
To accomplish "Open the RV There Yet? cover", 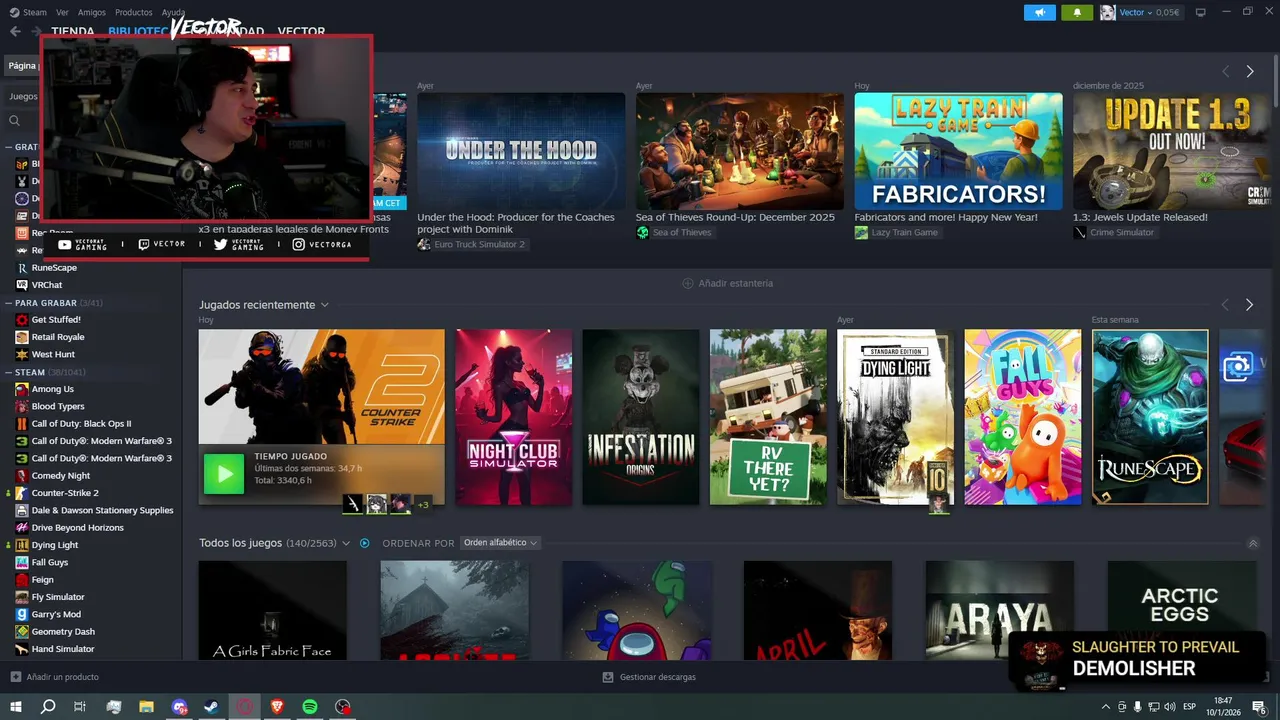I will click(x=768, y=417).
